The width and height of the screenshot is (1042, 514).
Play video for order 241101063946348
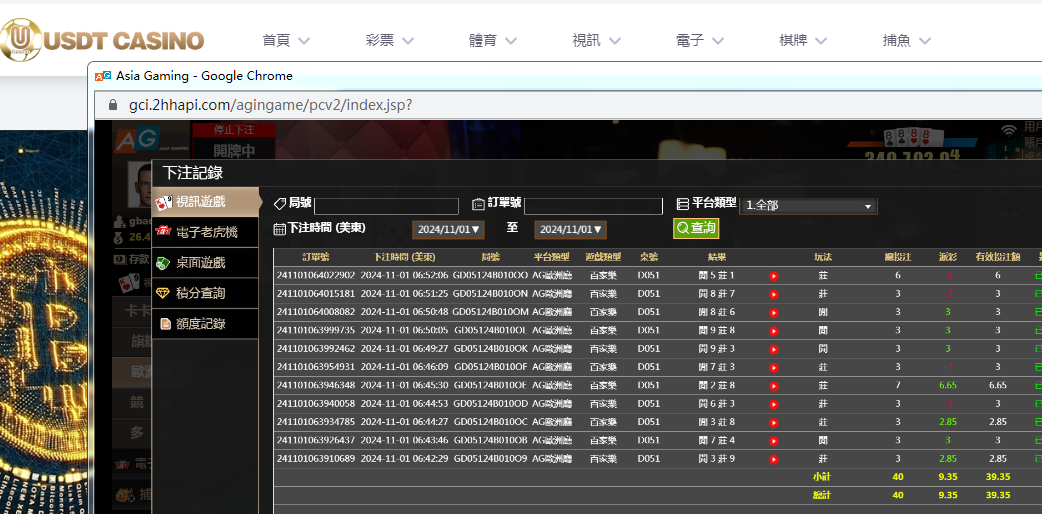(773, 385)
